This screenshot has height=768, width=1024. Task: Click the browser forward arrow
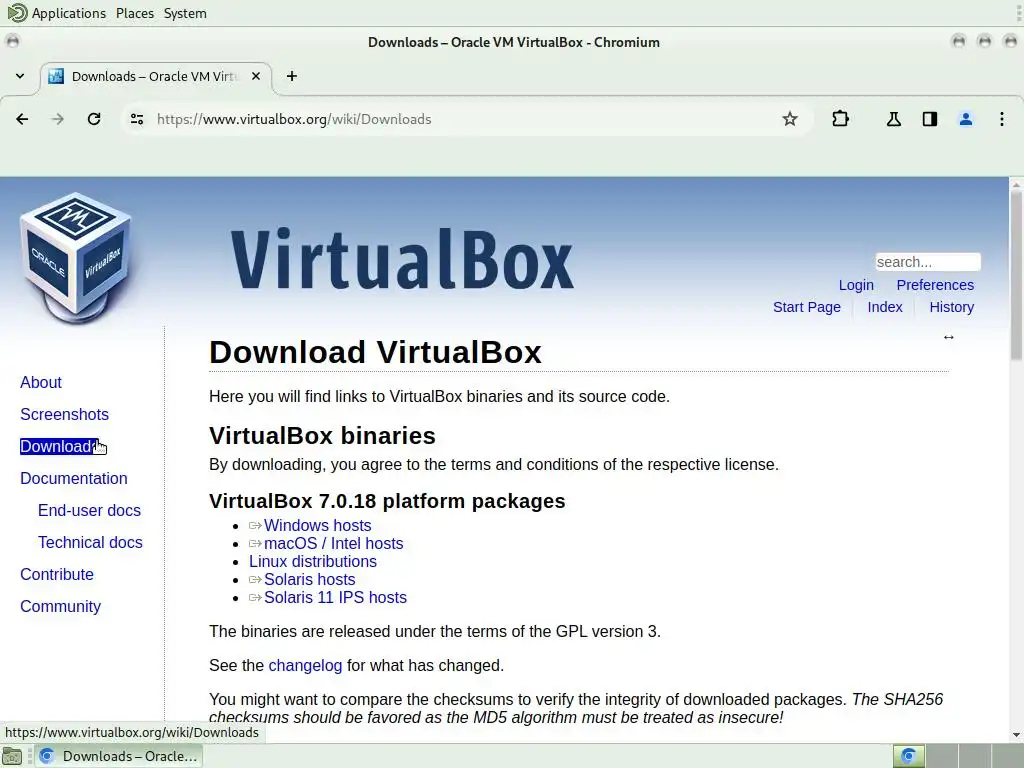58,119
